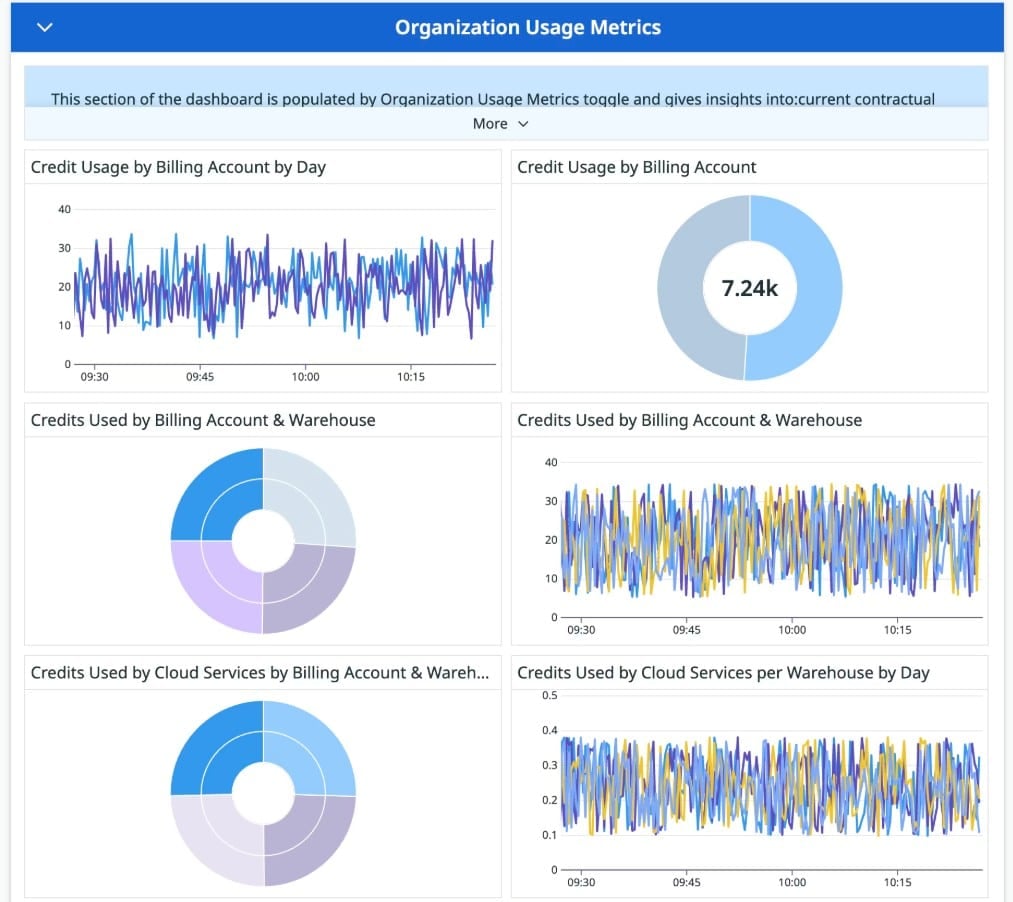1013x902 pixels.
Task: Click the 10:00 tick on Credit Usage by Day chart
Action: pyautogui.click(x=305, y=377)
